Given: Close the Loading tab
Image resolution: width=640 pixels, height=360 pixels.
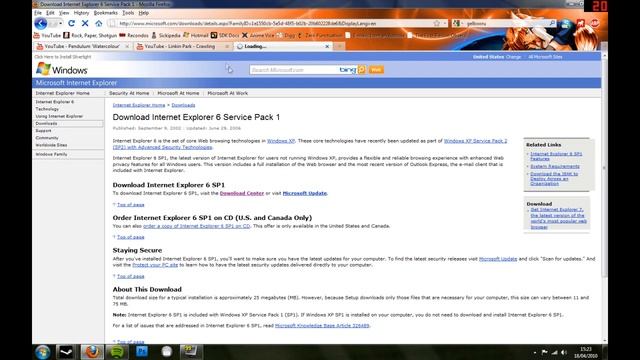Looking at the screenshot, I should pos(327,47).
